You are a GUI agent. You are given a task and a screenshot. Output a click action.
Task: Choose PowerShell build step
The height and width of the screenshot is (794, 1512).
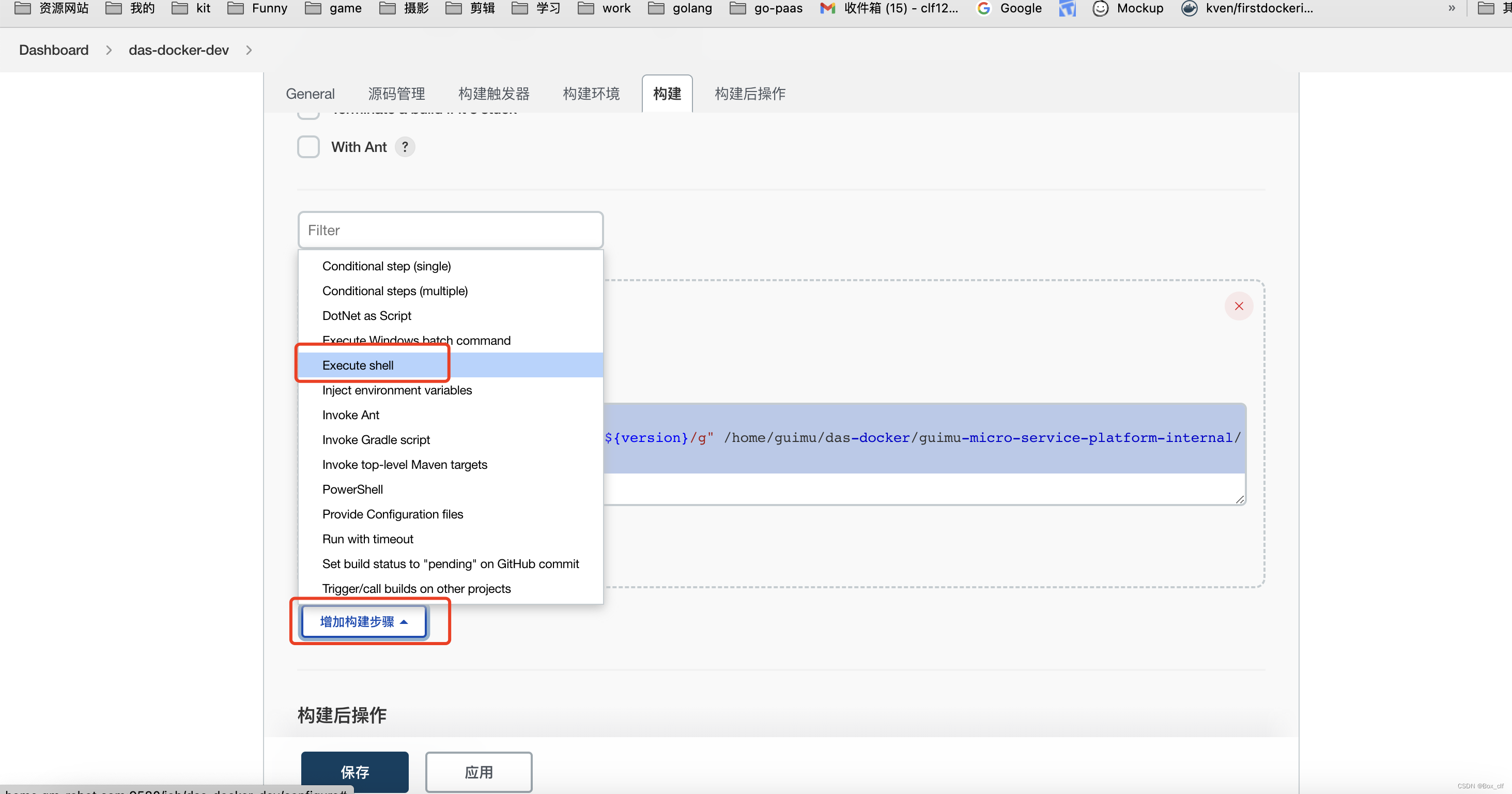point(450,489)
